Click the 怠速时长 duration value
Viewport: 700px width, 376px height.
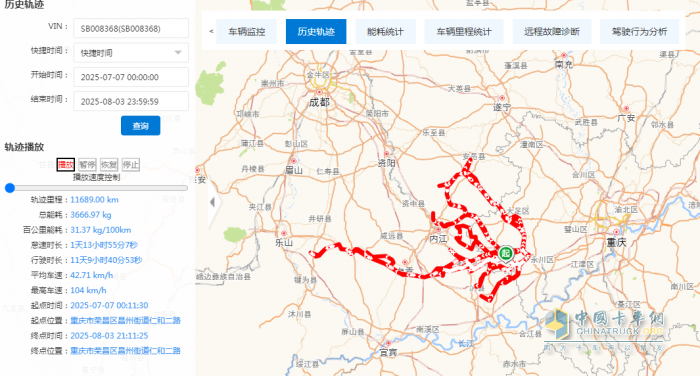[104, 245]
